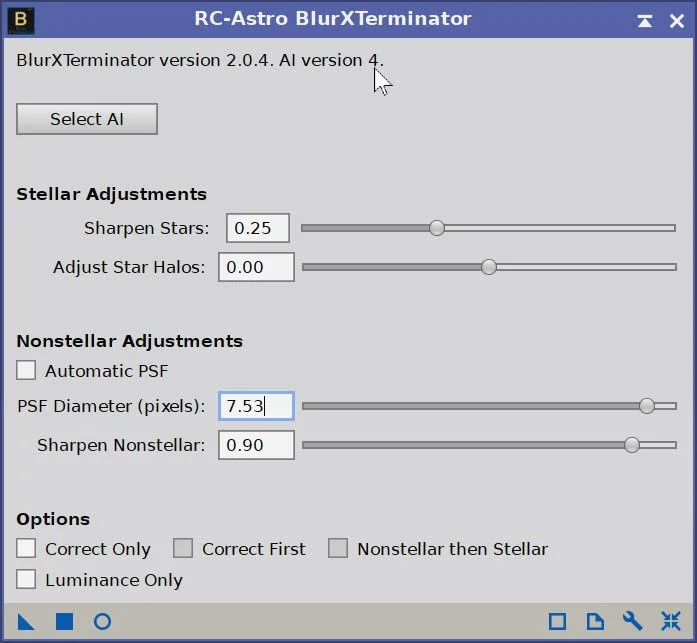Click the 'Stellar Adjustments' heading

(x=112, y=194)
